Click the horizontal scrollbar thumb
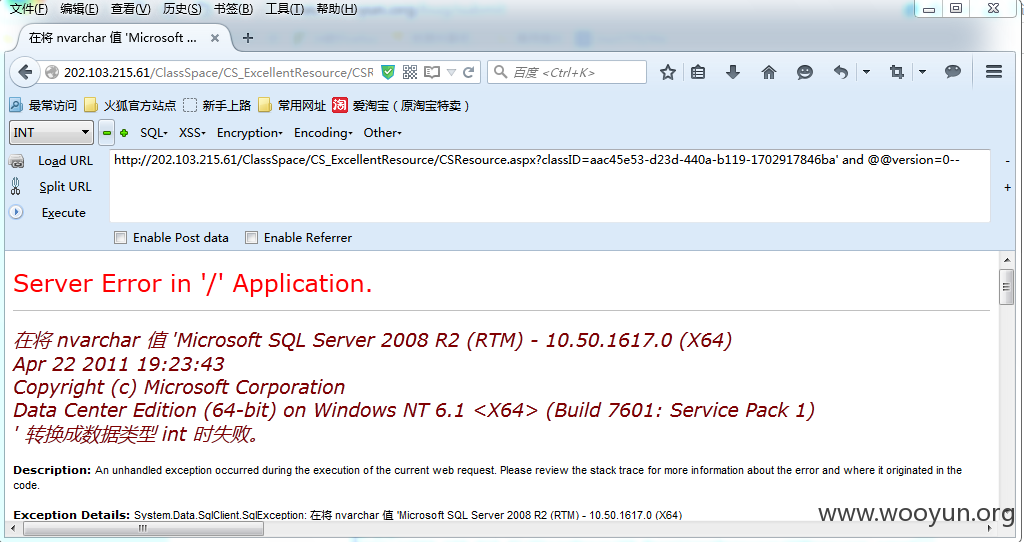This screenshot has height=542, width=1024. point(143,529)
